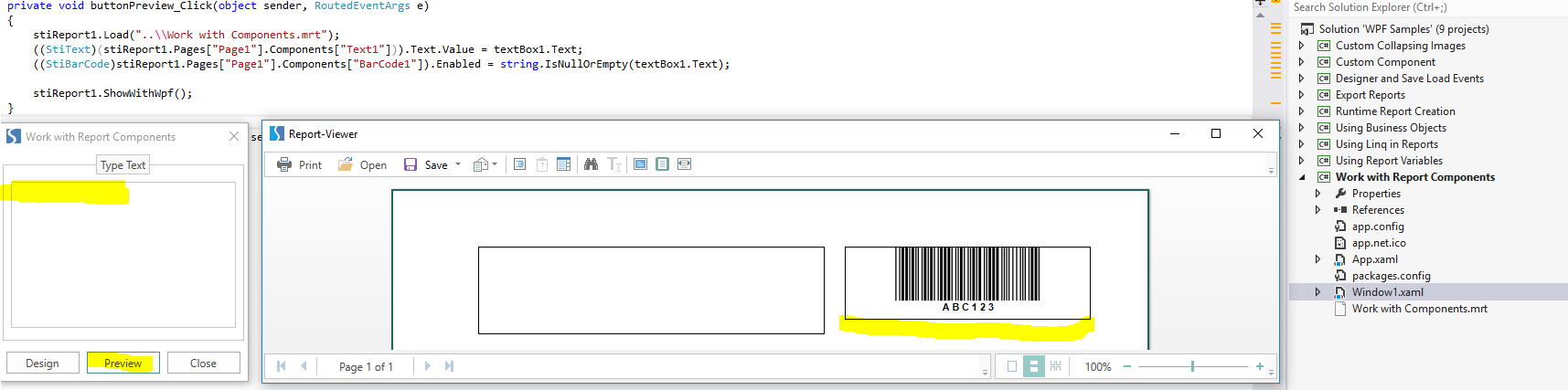Expand the References node
The width and height of the screenshot is (1568, 390).
click(x=1317, y=210)
